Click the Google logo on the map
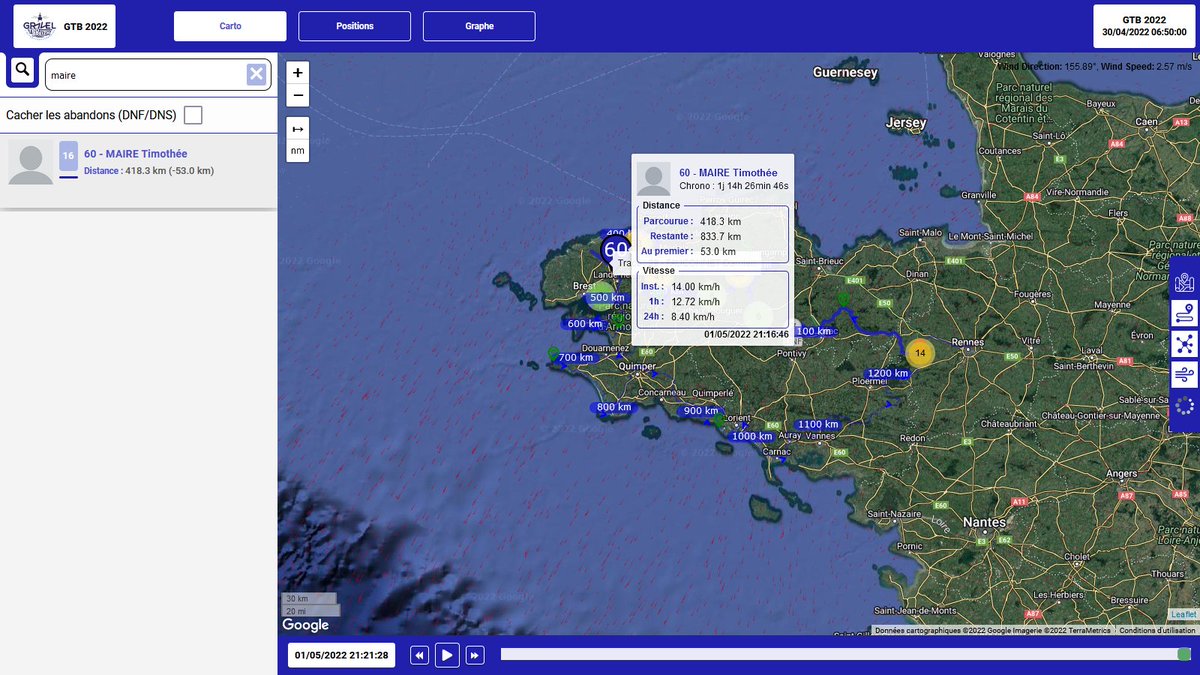Image resolution: width=1200 pixels, height=675 pixels. coord(305,625)
